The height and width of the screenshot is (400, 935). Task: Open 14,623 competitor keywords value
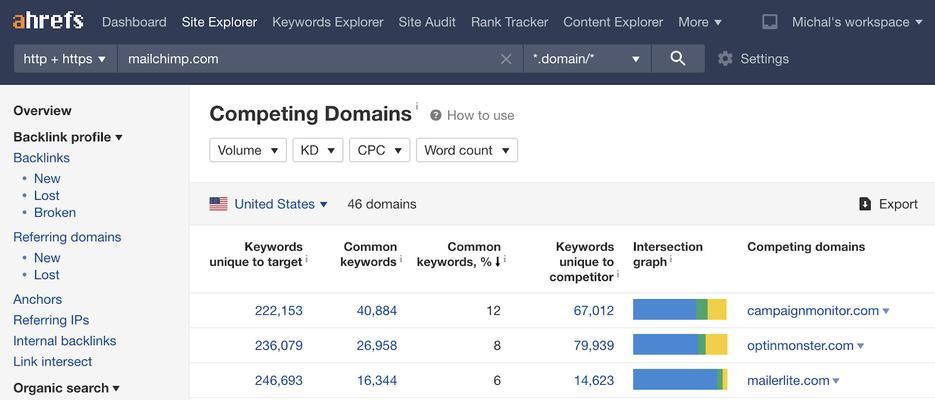594,380
